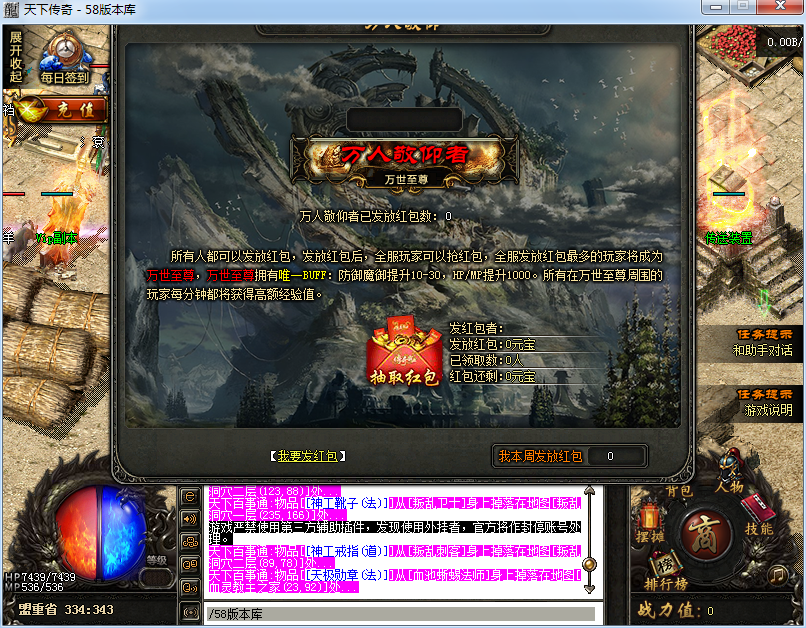Click the first chat channel button with 'e' symbol
Viewport: 806px width, 628px height.
tap(190, 496)
